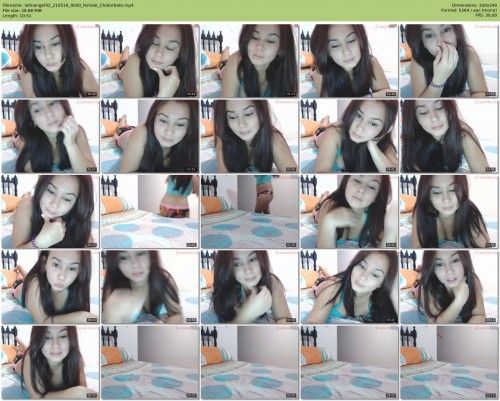Open third-row middle thumbnail with mostly empty bed

pos(250,211)
